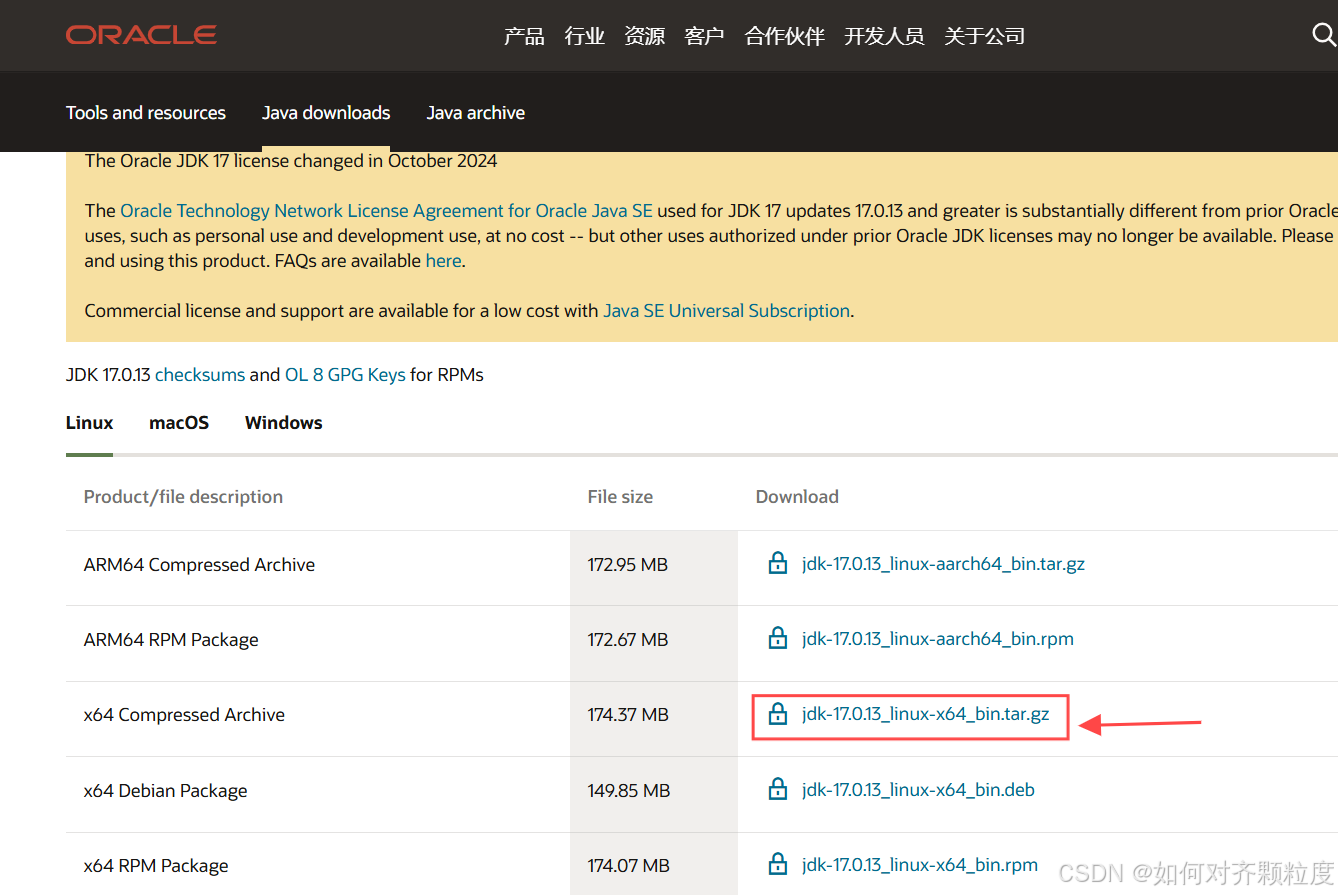Viewport: 1338px width, 895px height.
Task: Click the 'ARM64 Compressed Archive' row label
Action: 199,565
